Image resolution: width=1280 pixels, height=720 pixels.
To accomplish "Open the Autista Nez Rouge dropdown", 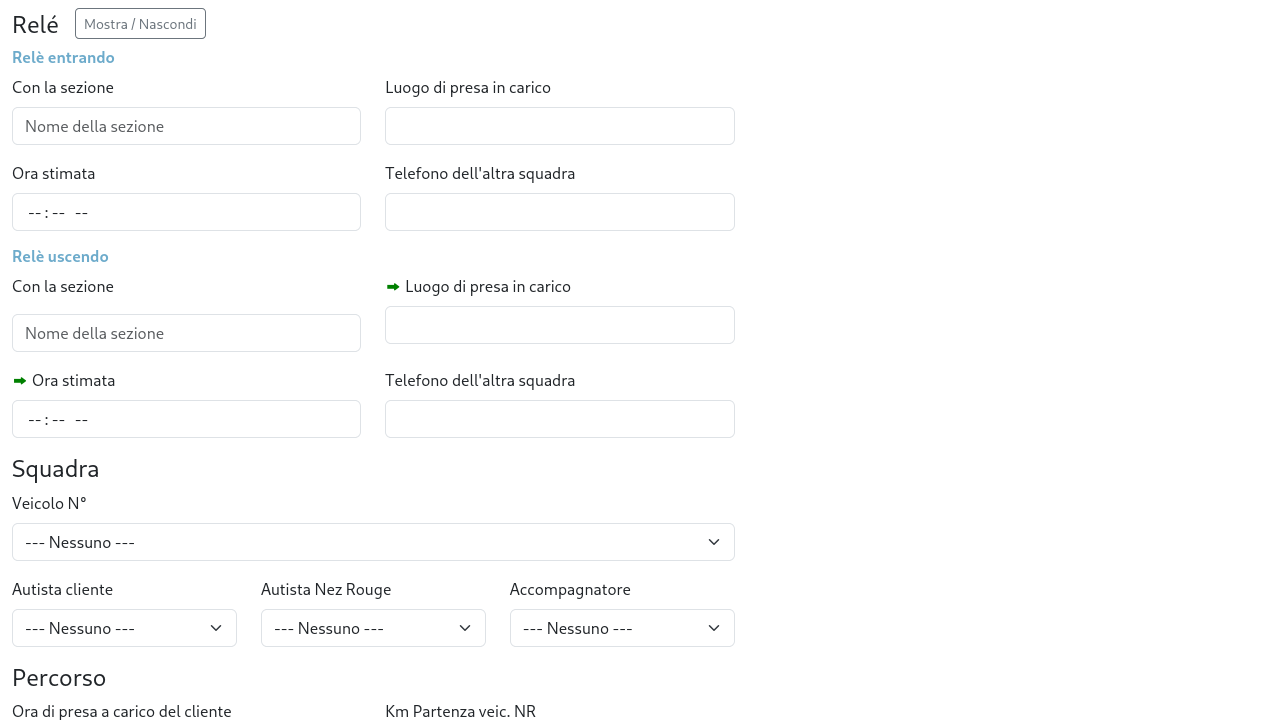I will (373, 628).
